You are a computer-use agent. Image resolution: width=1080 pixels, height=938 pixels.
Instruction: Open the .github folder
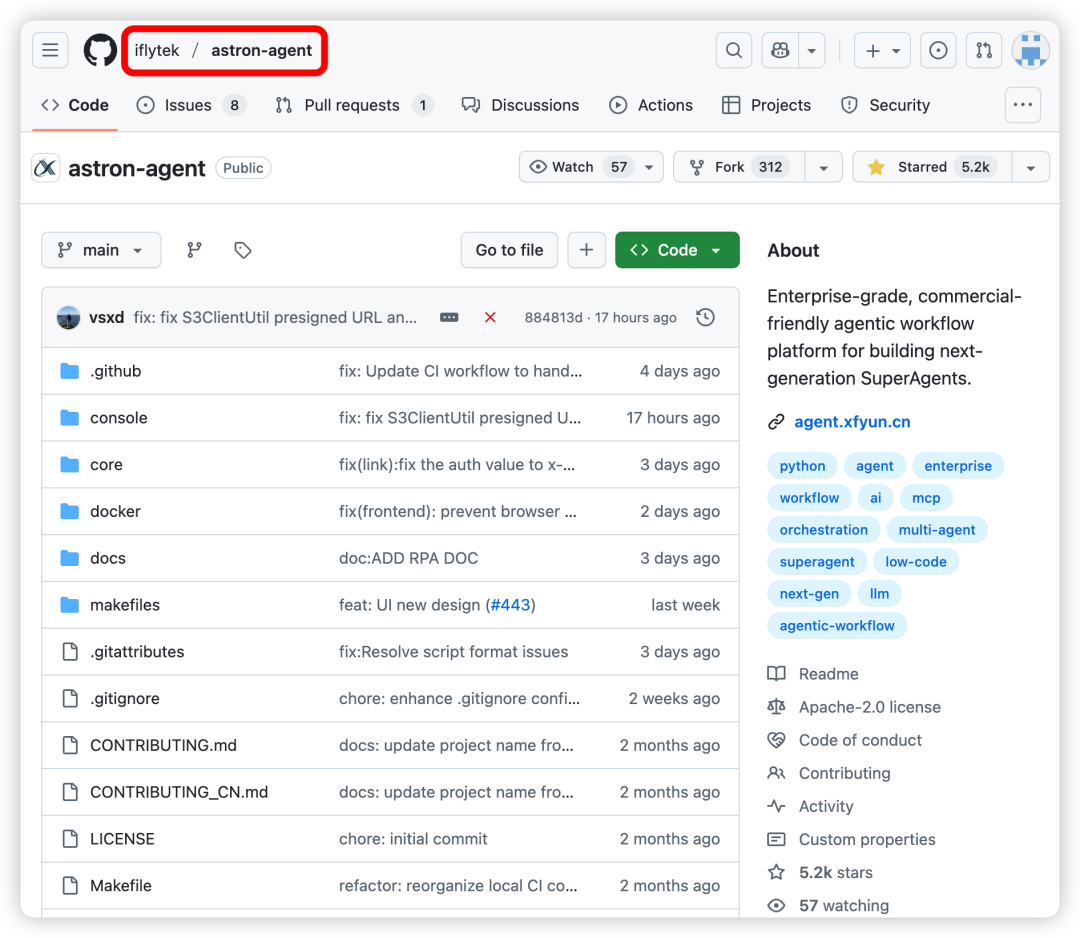116,371
